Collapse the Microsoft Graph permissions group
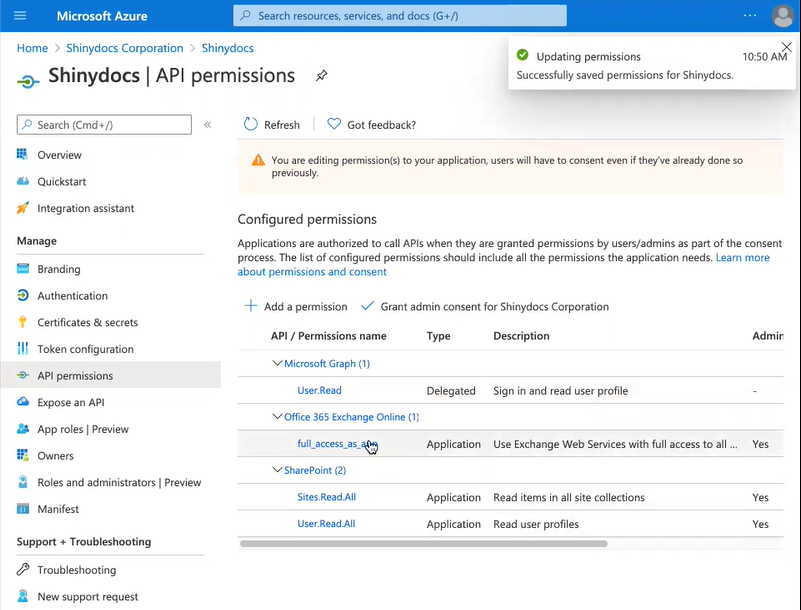 pyautogui.click(x=278, y=364)
